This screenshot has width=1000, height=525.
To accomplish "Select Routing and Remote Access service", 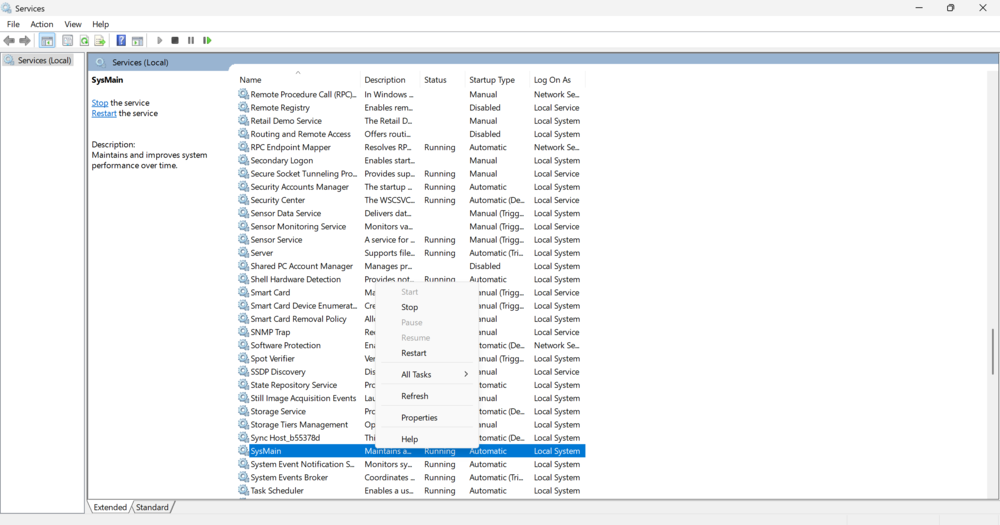I will point(410,134).
